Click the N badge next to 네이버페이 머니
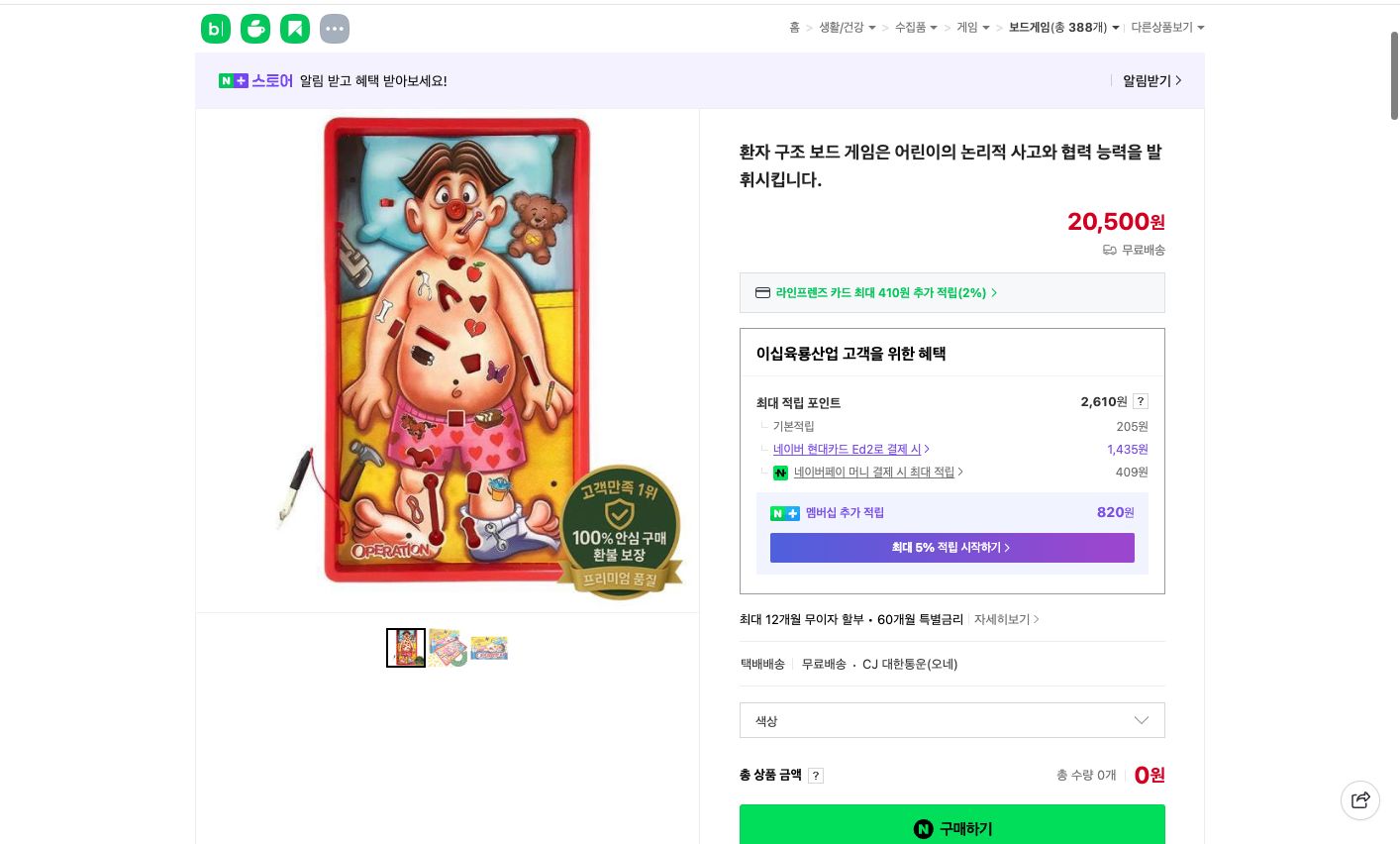This screenshot has height=844, width=1400. pyautogui.click(x=781, y=473)
